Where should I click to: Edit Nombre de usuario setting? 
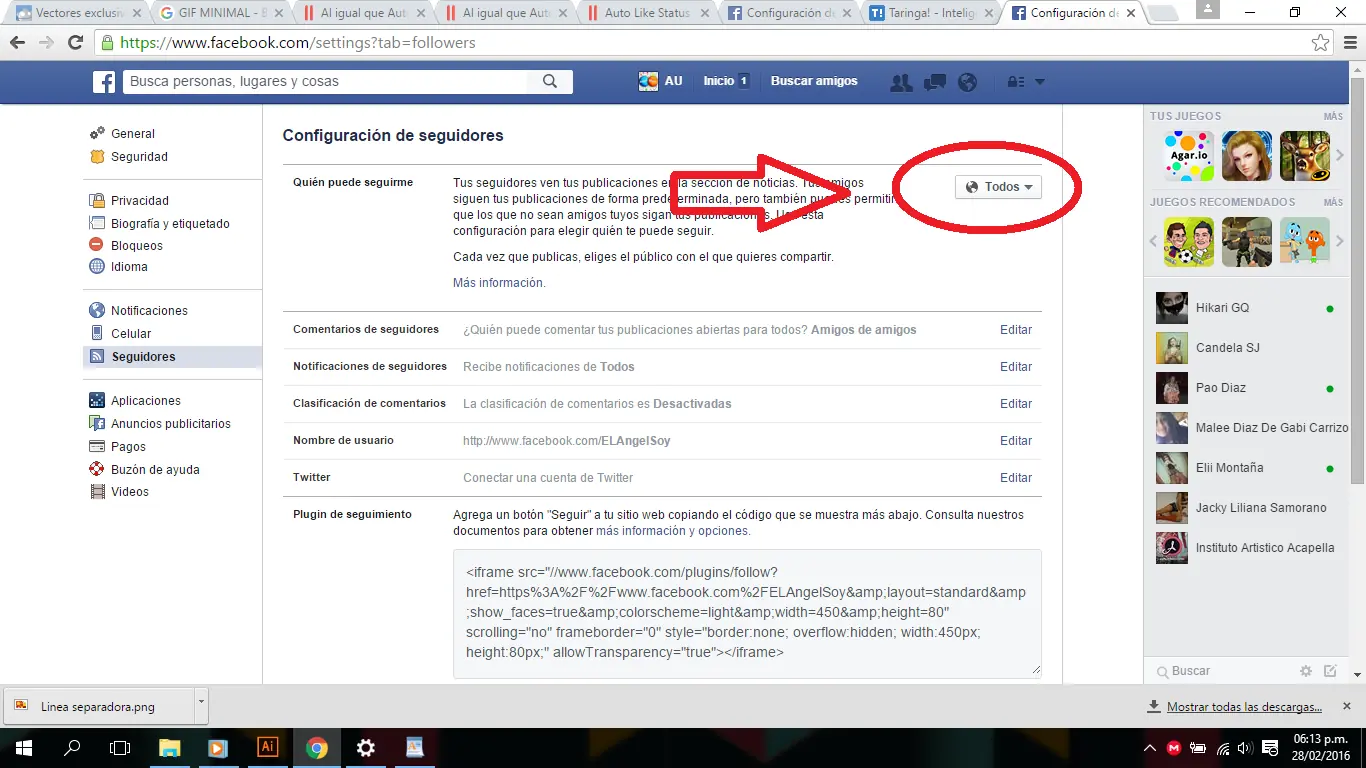[x=1016, y=441]
